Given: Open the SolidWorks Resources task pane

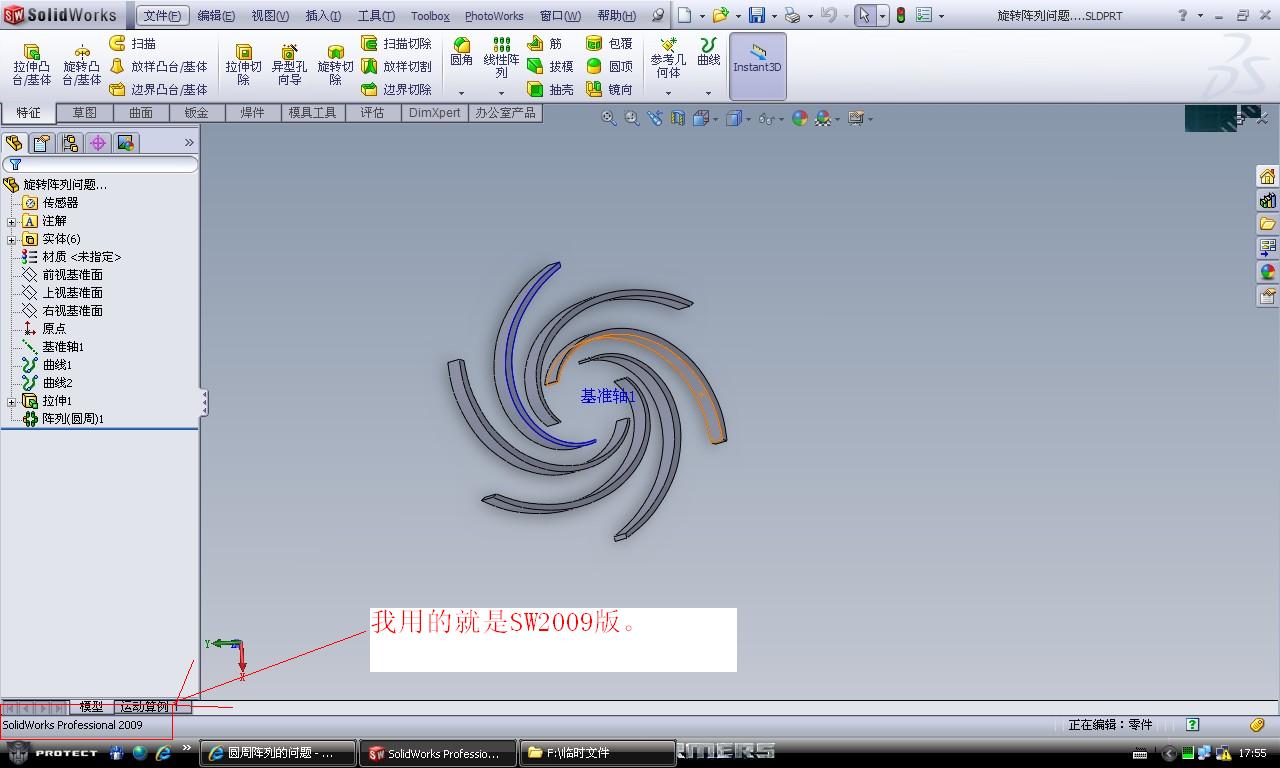Looking at the screenshot, I should point(1267,176).
